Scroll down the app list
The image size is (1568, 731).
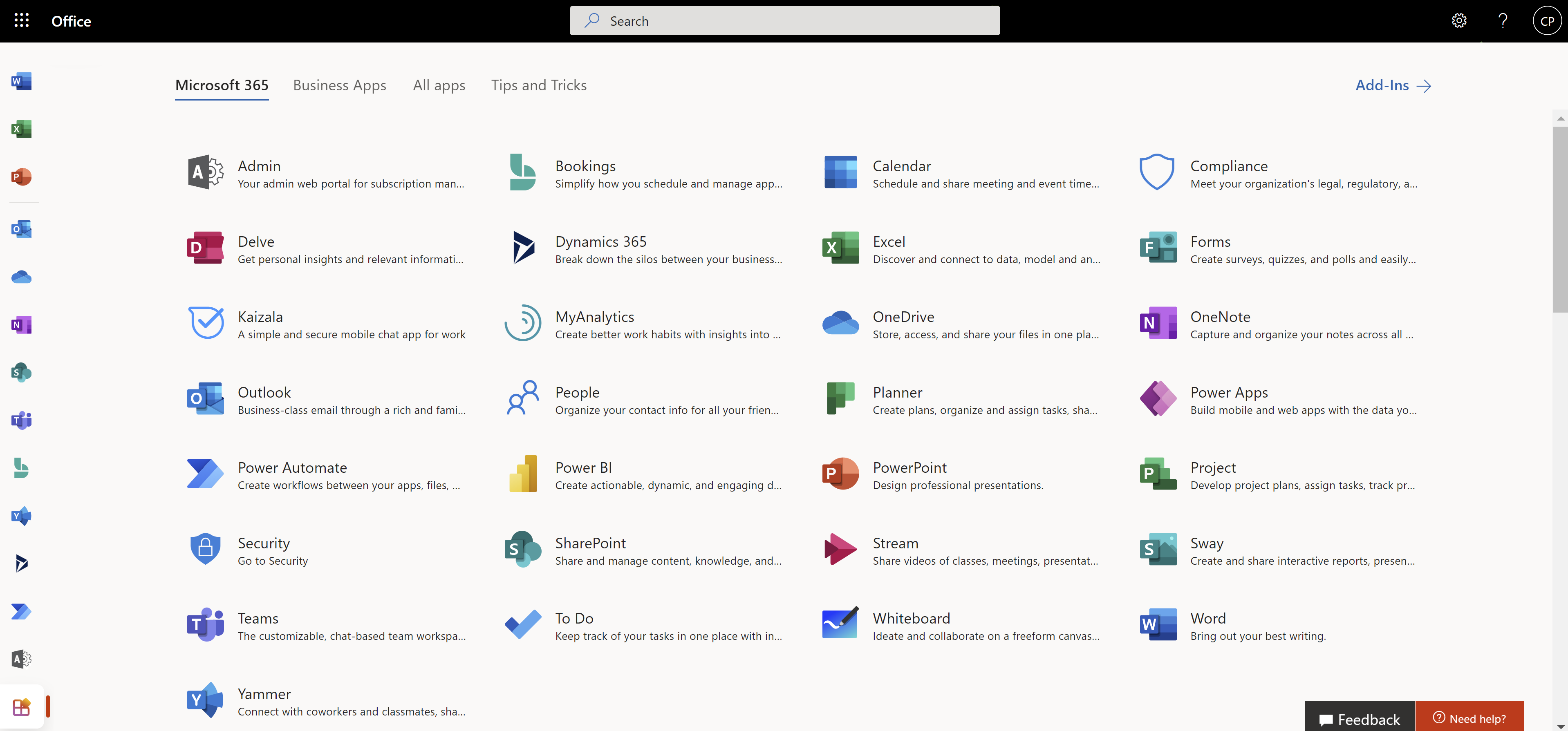pyautogui.click(x=1556, y=724)
